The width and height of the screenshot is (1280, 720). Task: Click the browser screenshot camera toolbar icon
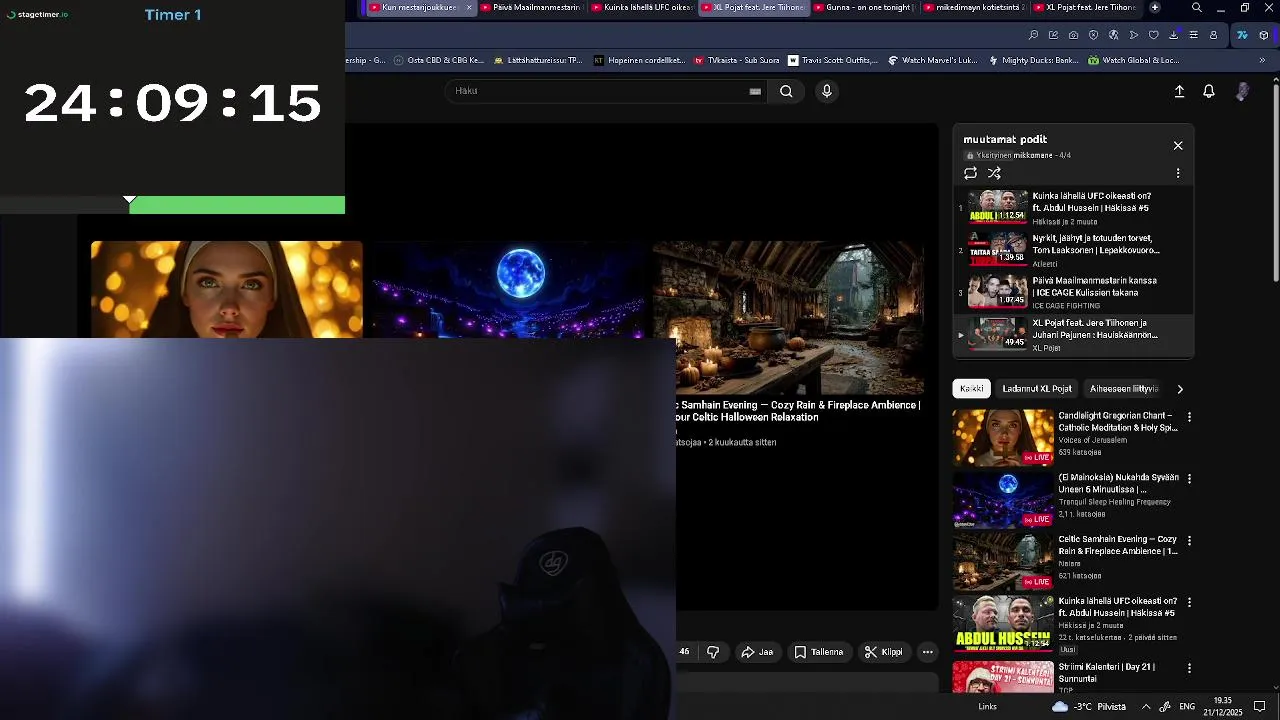pos(1073,35)
